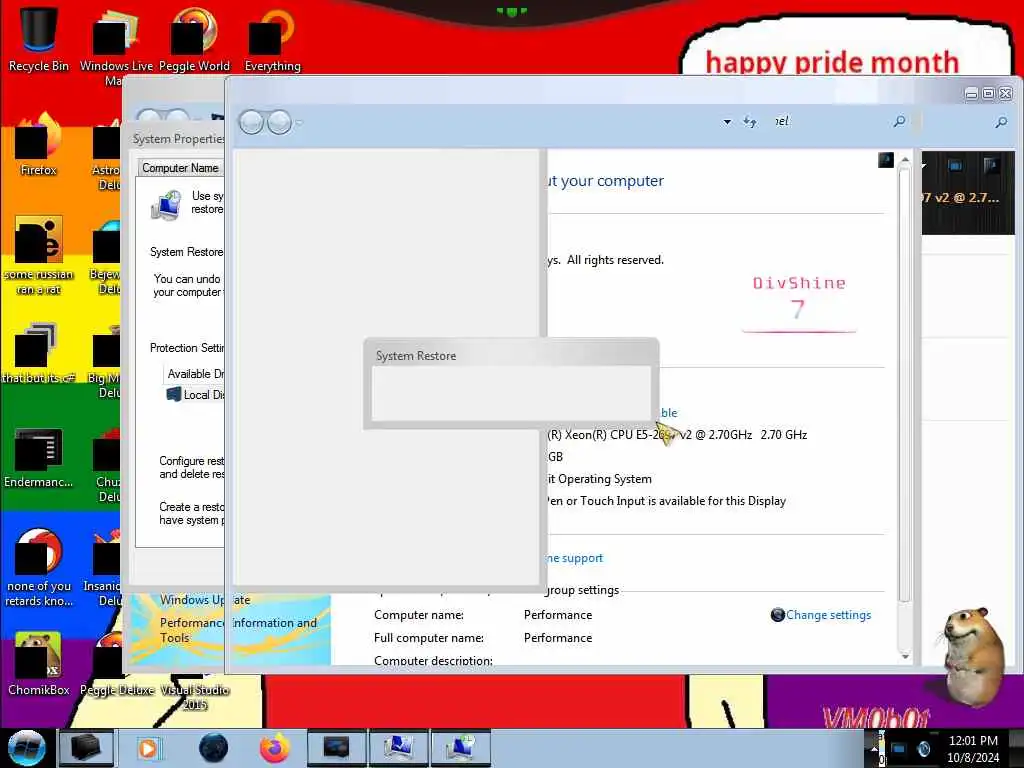Refresh the System window address bar

(x=750, y=121)
